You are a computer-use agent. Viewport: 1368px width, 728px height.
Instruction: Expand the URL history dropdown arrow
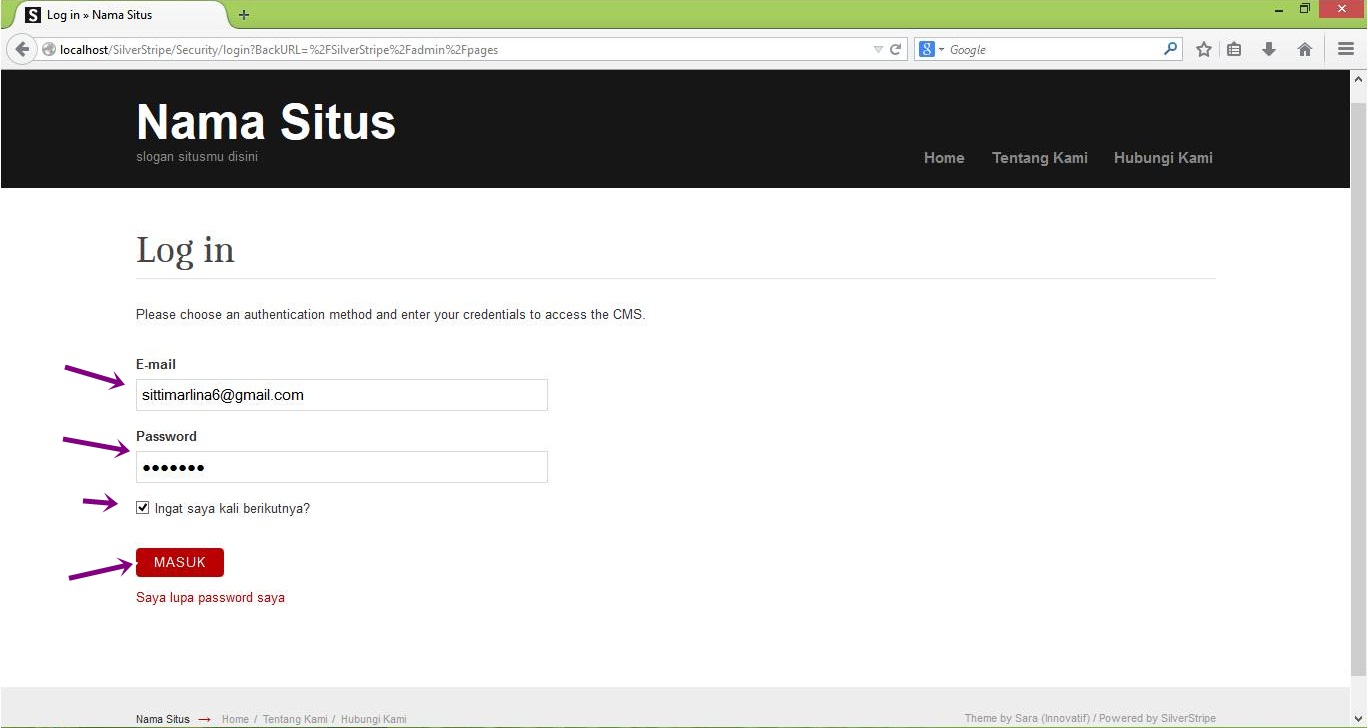(x=878, y=49)
